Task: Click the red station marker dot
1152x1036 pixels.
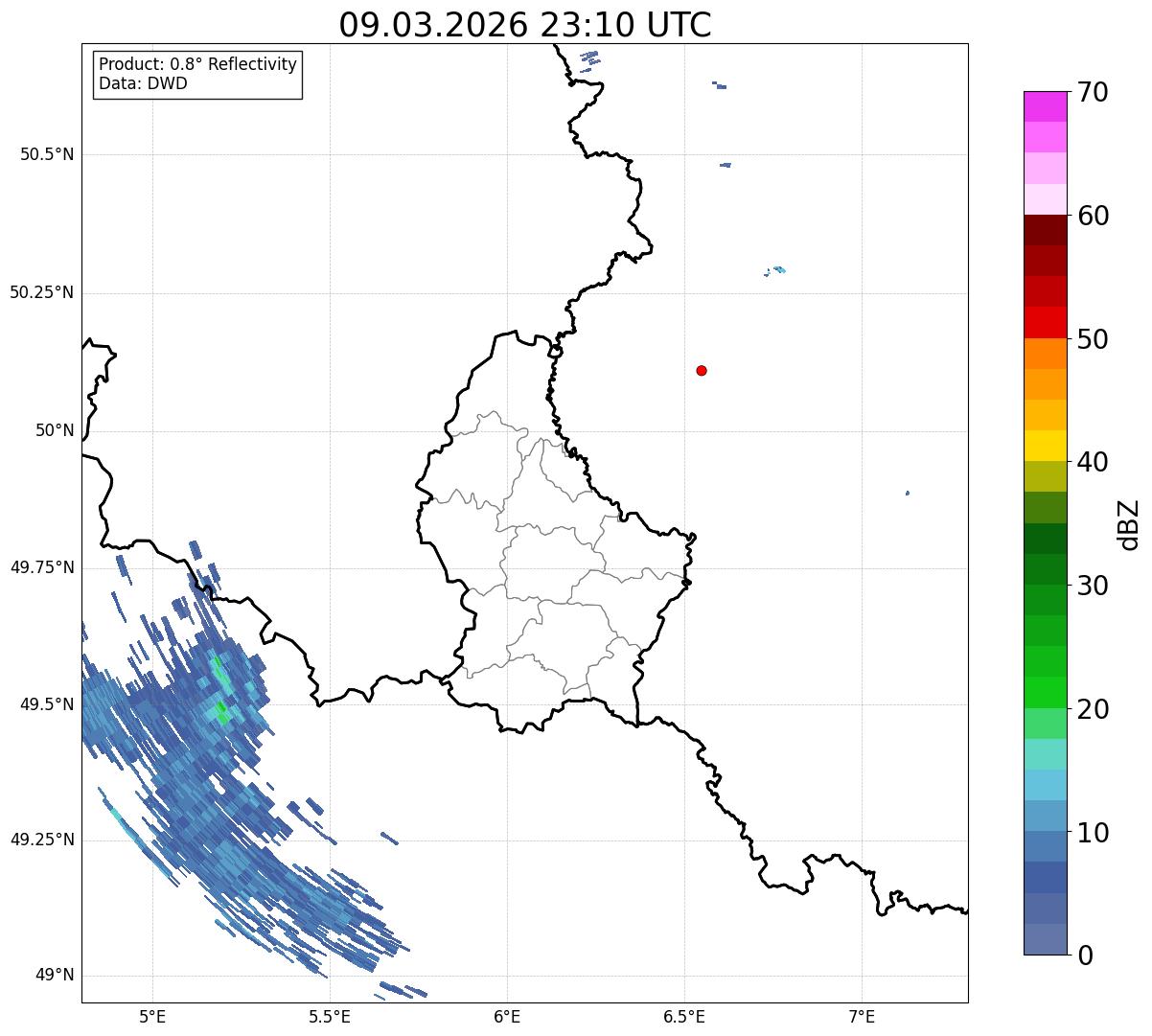Action: pos(702,370)
